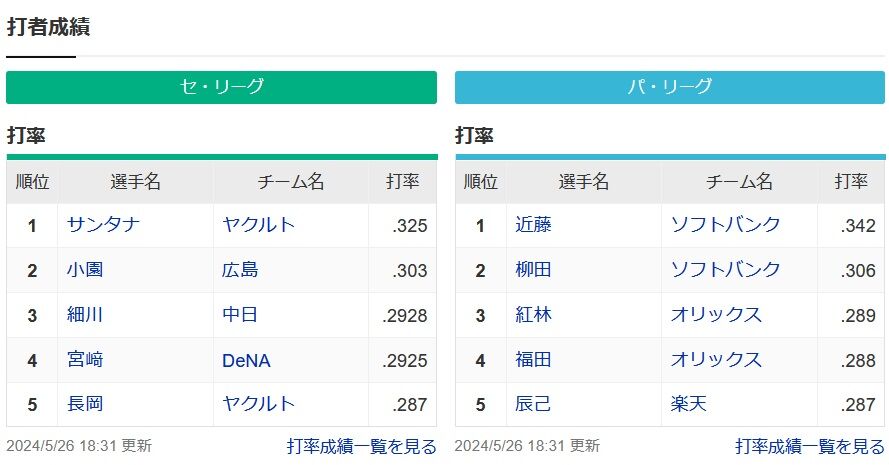Open team link 広島
This screenshot has width=889, height=465.
(x=240, y=270)
